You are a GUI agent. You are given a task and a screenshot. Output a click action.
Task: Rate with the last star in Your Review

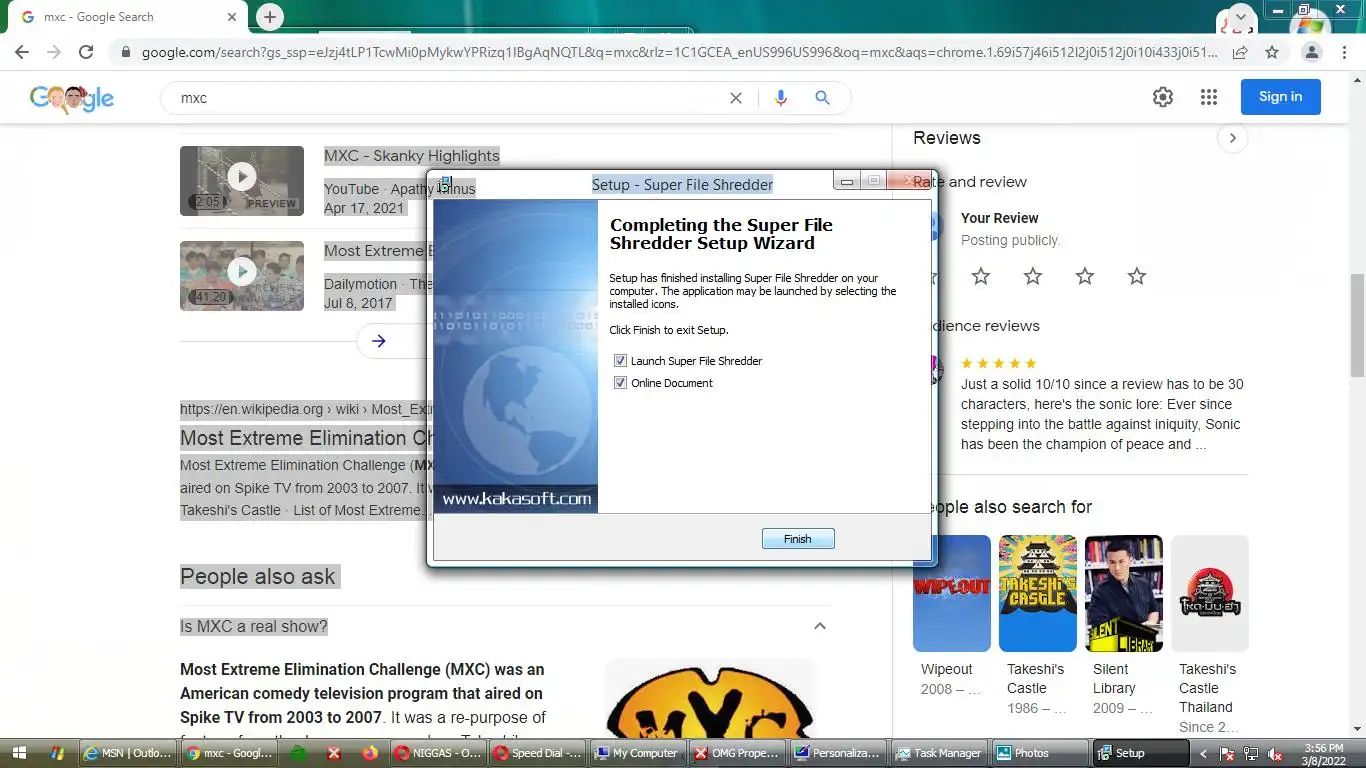tap(1137, 276)
